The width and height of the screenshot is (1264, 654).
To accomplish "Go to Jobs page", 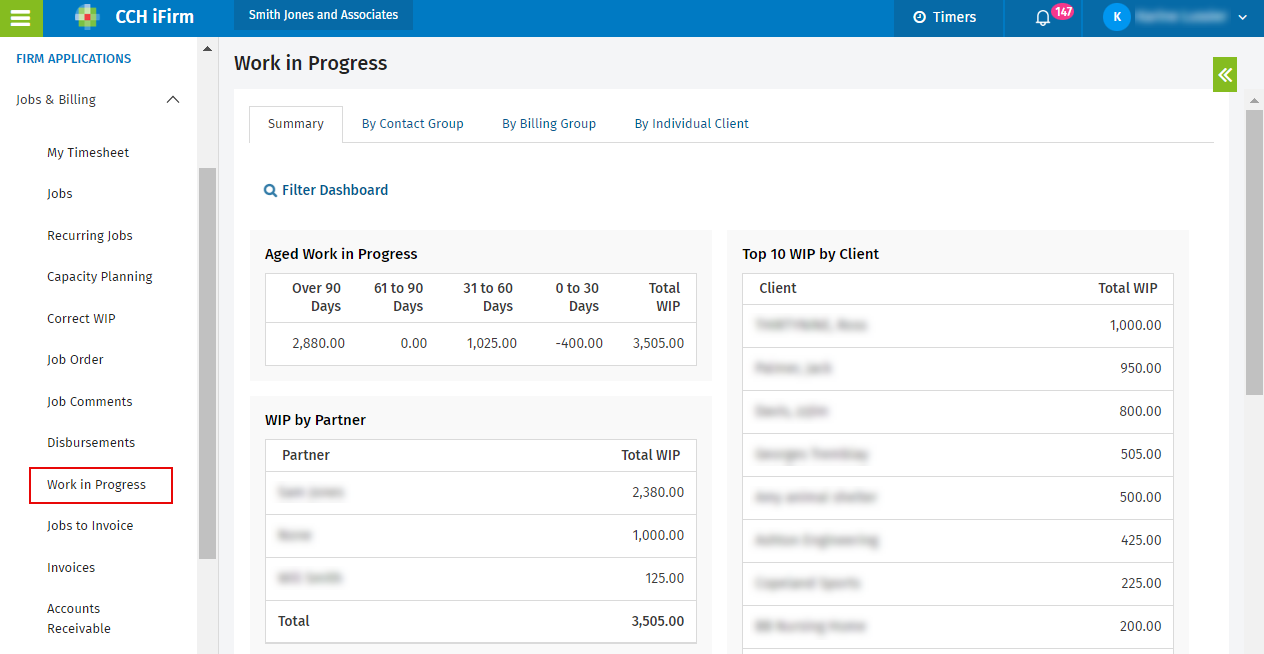I will [60, 194].
